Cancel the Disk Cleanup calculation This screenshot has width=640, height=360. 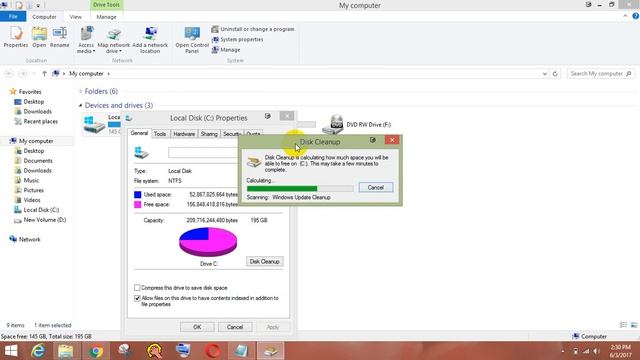point(376,187)
